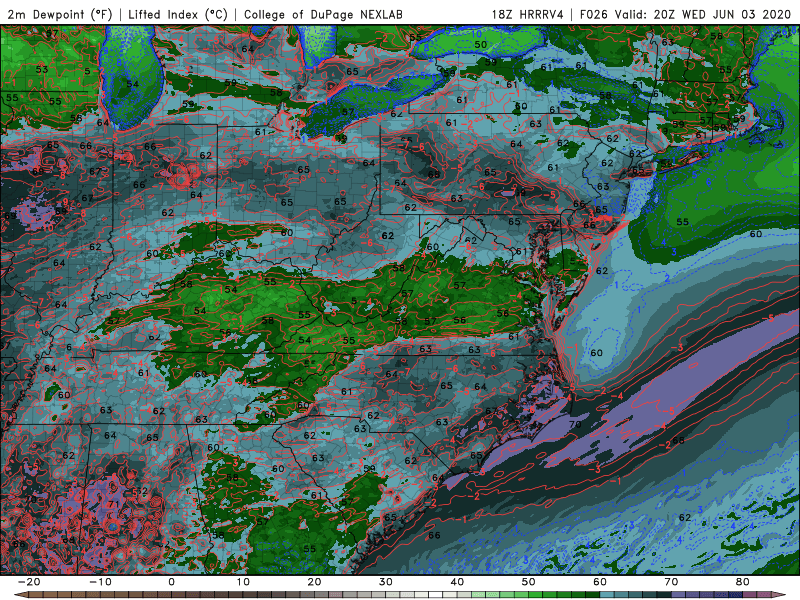Click the 'College of DuPage NEXLAB' label
The image size is (800, 600).
323,14
